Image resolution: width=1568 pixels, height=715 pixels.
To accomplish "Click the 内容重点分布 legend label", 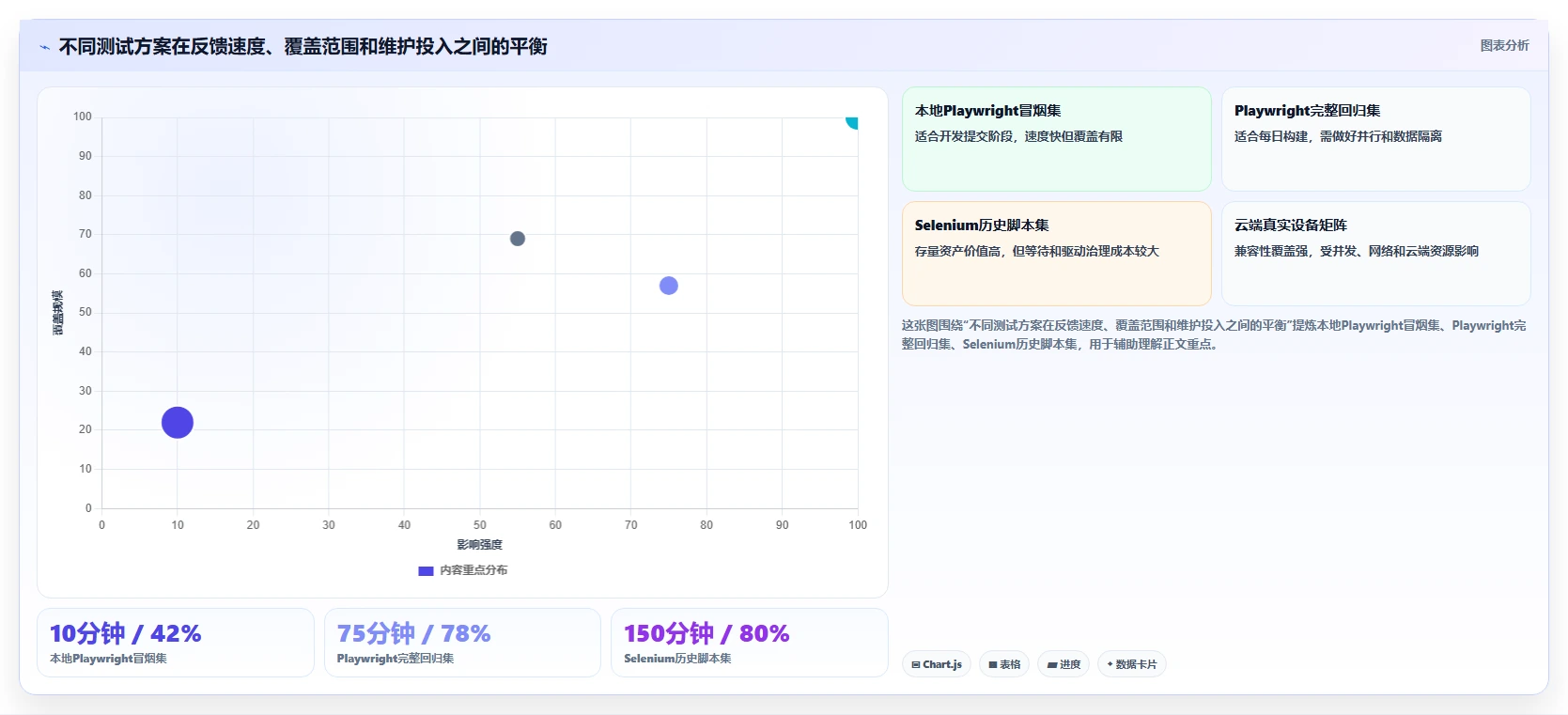I will [x=474, y=570].
